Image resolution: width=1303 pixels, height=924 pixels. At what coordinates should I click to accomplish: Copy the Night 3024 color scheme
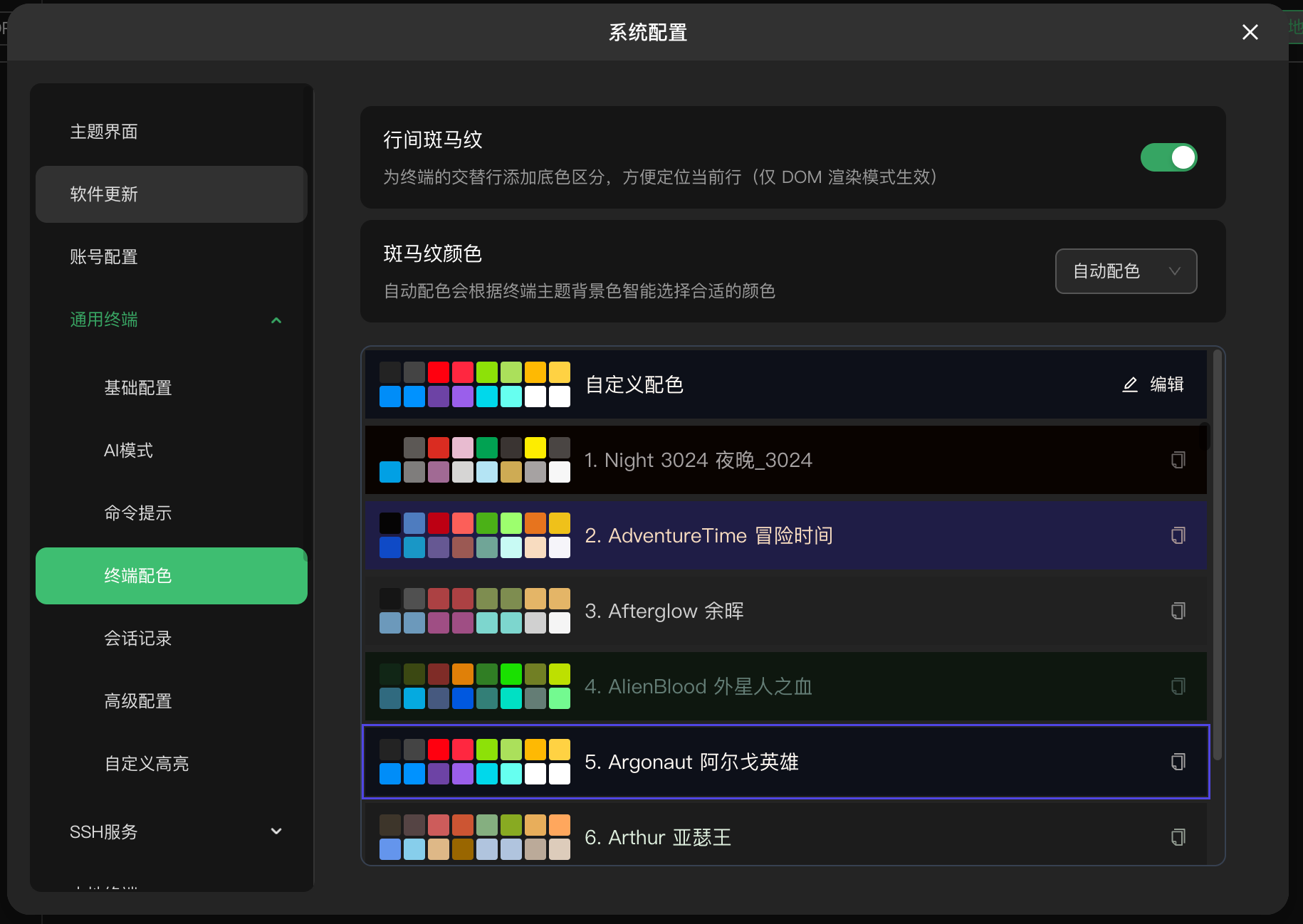coord(1178,460)
